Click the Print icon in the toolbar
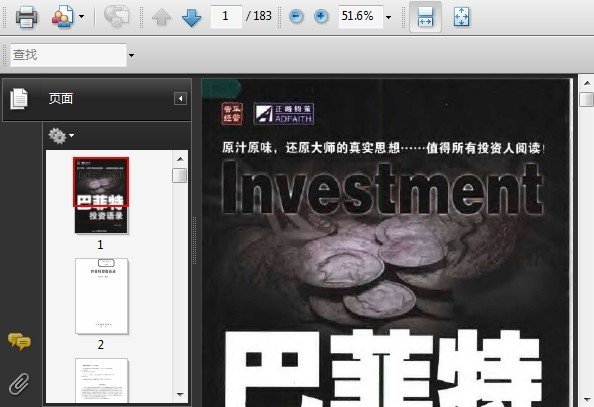This screenshot has height=407, width=594. click(26, 17)
